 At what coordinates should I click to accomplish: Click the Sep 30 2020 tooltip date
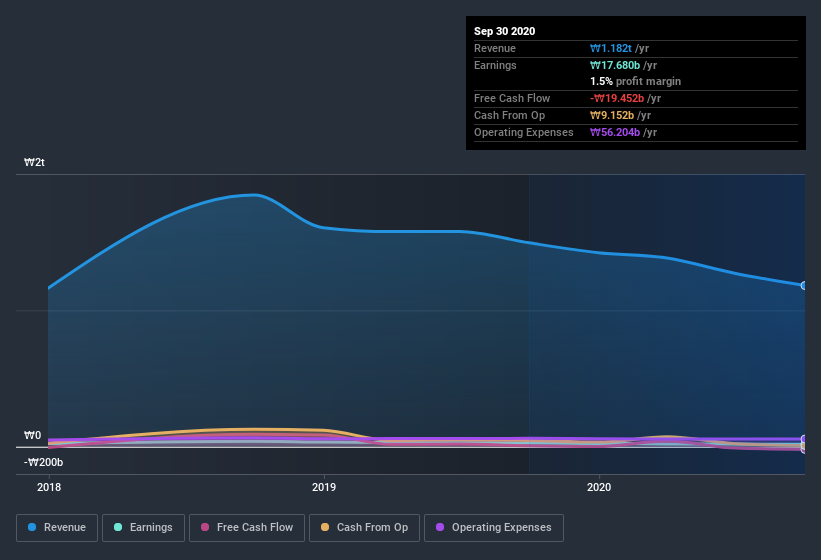tap(505, 31)
